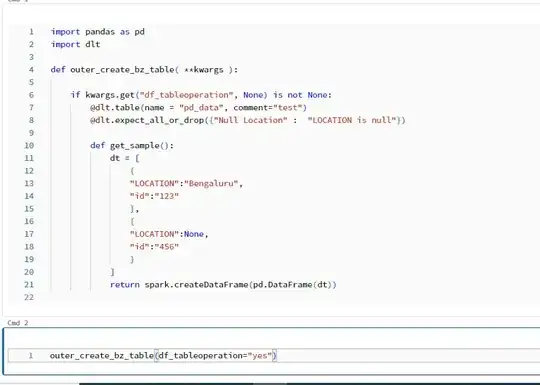Click the 'def get_sample():' line
This screenshot has height=385, width=540.
pos(132,146)
